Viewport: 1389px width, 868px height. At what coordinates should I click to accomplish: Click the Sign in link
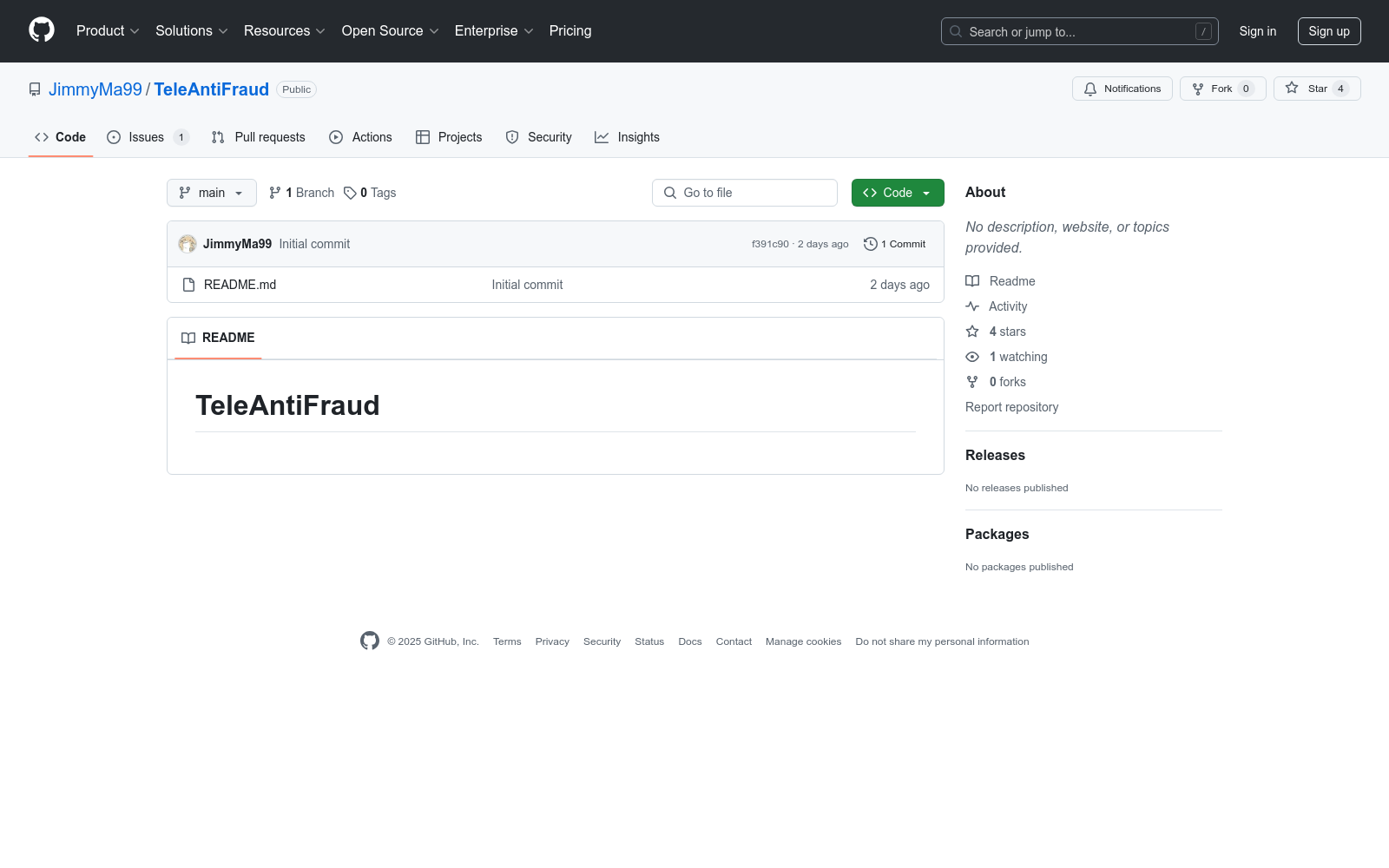[x=1258, y=31]
